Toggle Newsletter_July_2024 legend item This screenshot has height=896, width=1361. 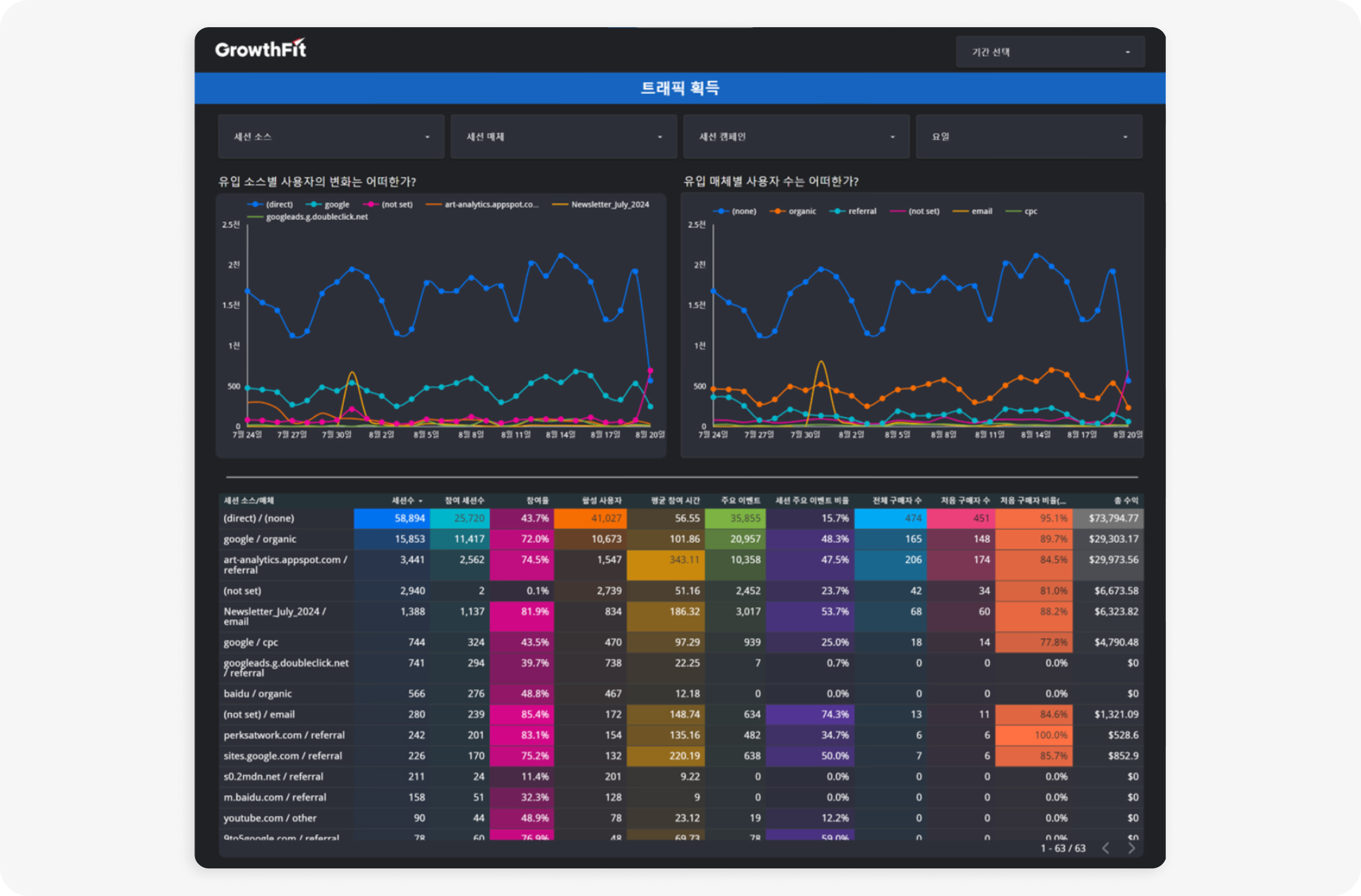600,204
